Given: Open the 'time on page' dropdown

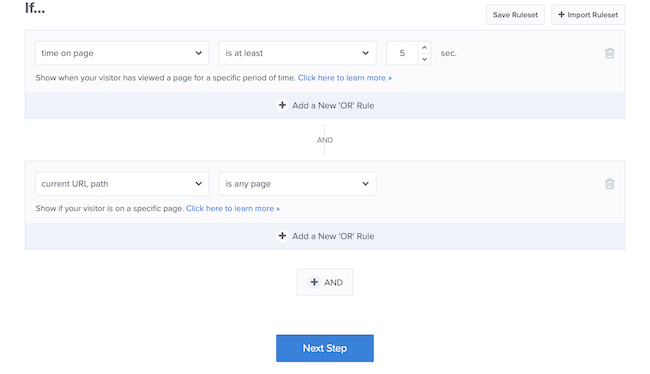Looking at the screenshot, I should click(x=122, y=53).
